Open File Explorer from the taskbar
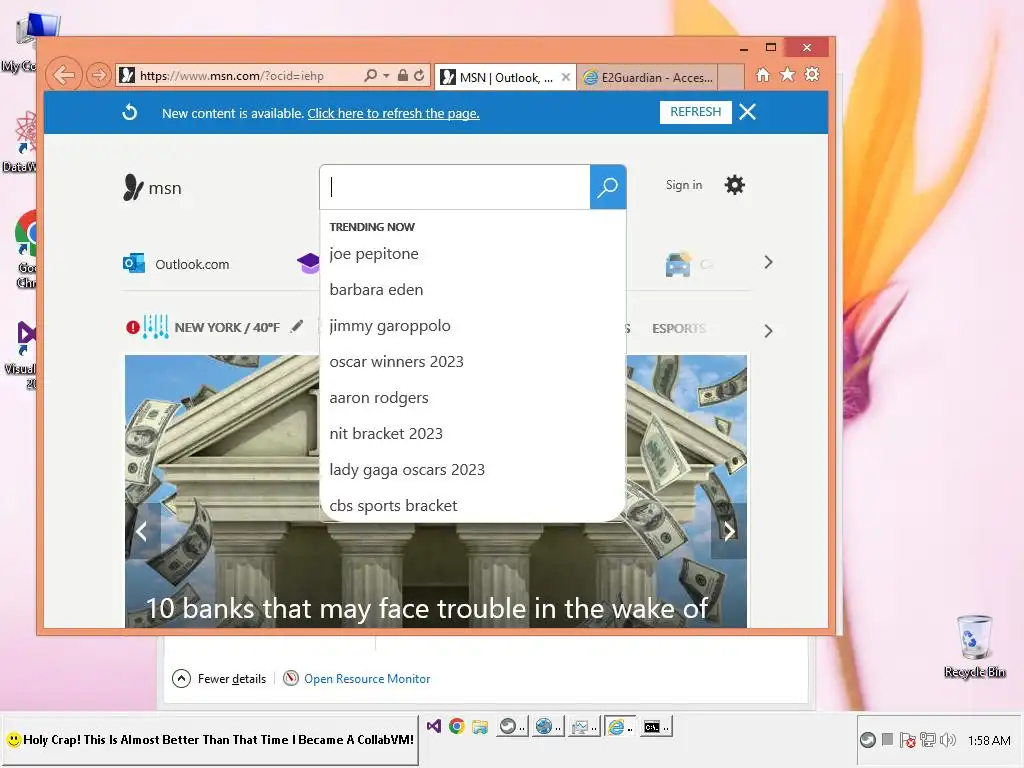1024x768 pixels. coord(480,726)
